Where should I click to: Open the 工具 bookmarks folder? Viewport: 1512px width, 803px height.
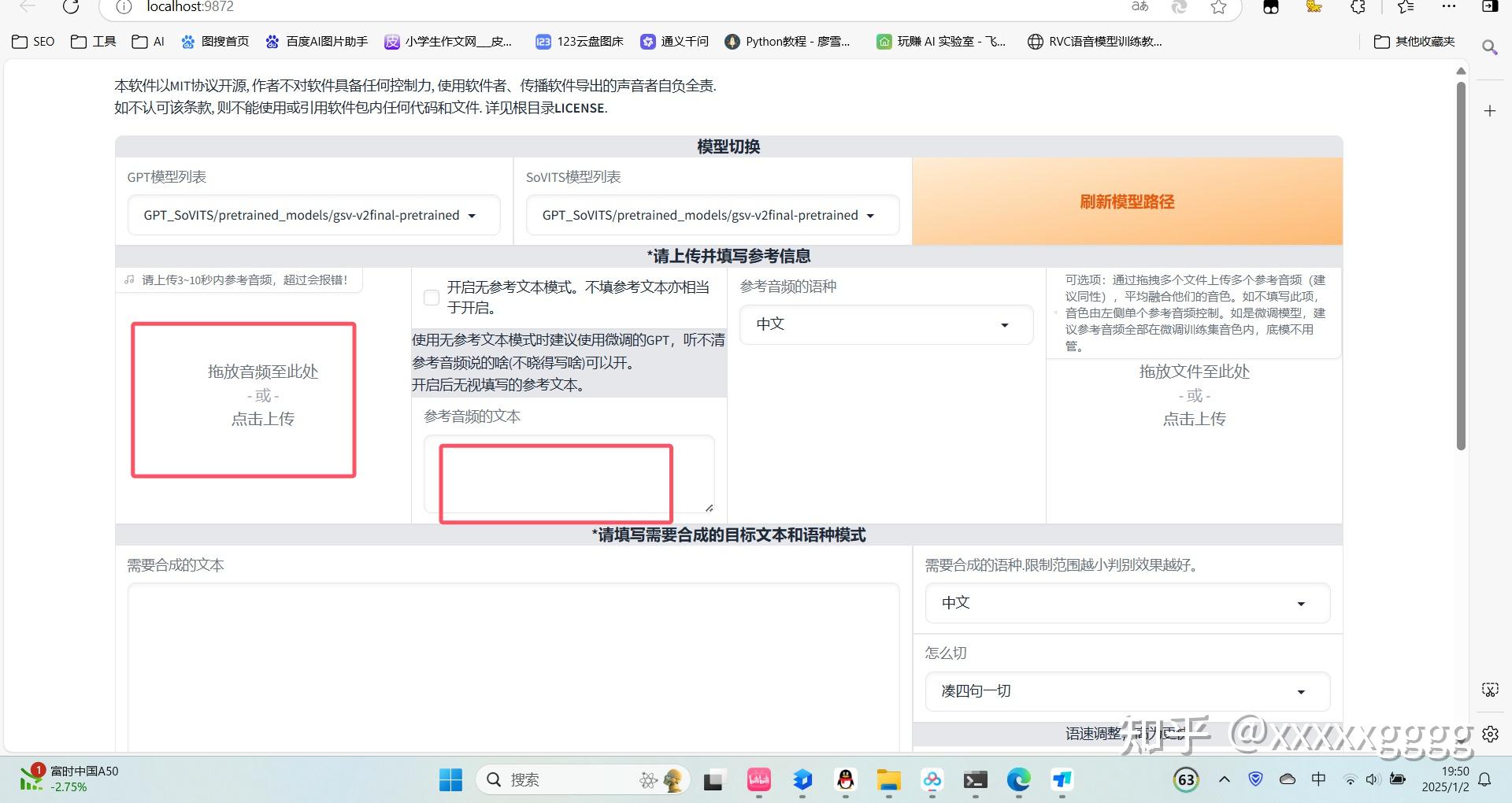(92, 41)
